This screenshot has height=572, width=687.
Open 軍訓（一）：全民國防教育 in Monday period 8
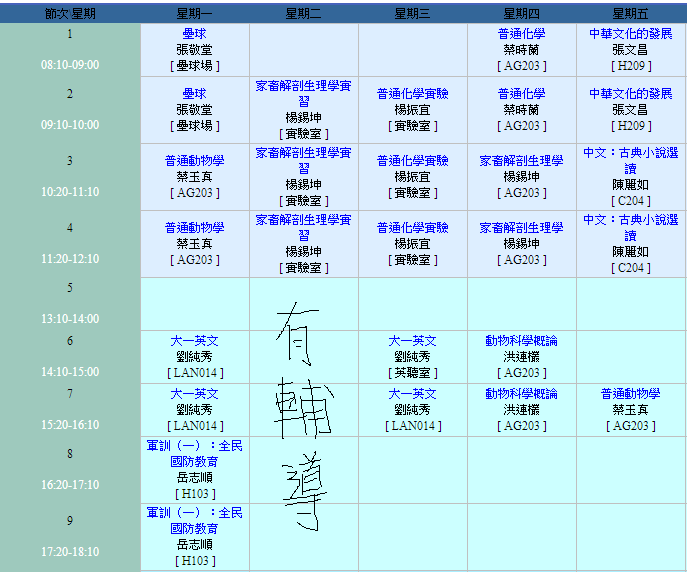click(x=194, y=454)
